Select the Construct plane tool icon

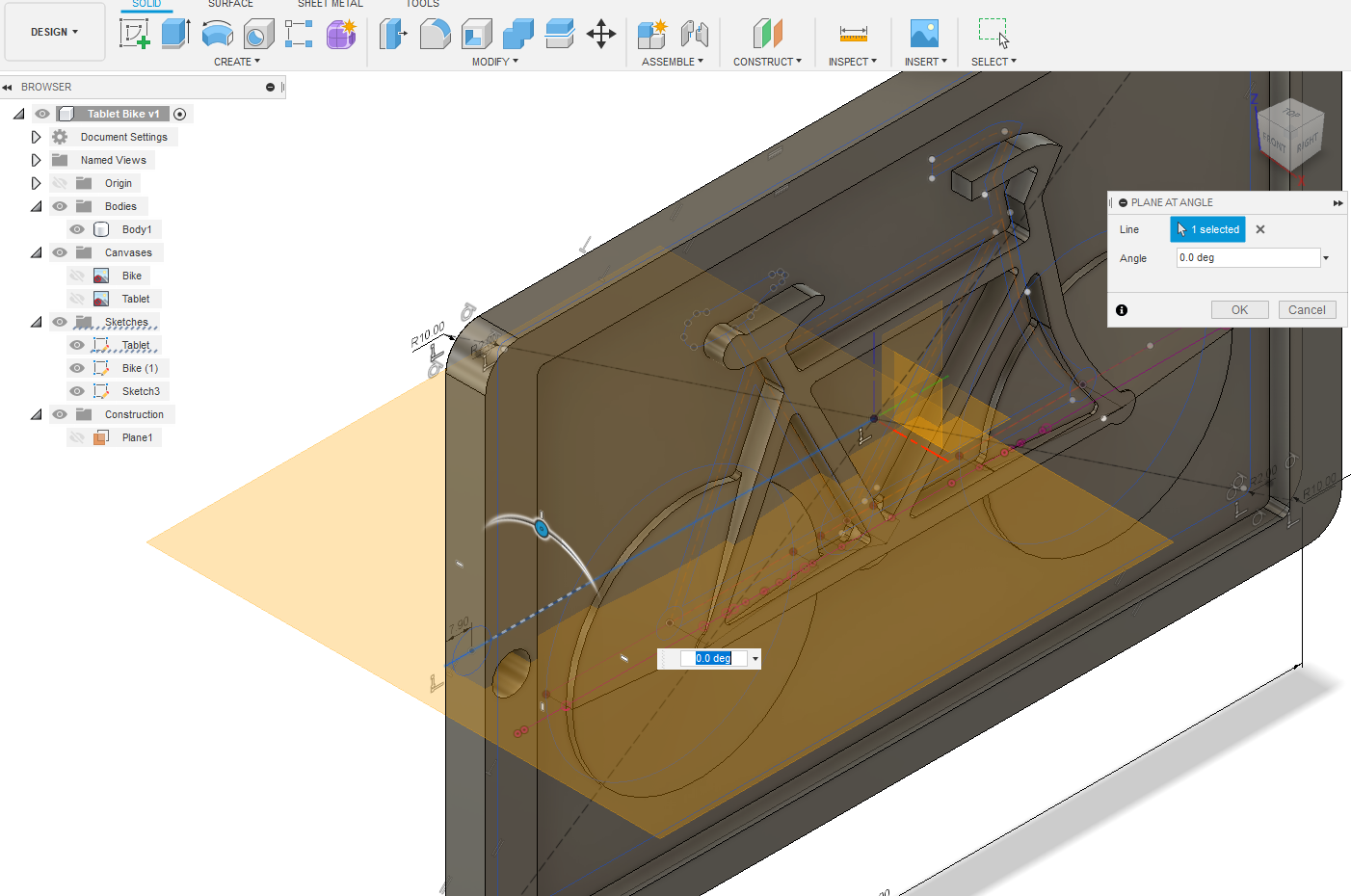(767, 34)
